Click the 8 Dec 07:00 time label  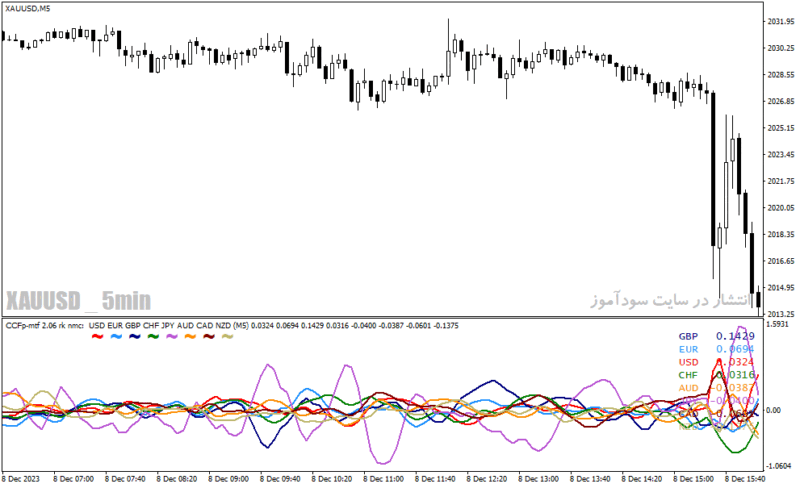(73, 479)
